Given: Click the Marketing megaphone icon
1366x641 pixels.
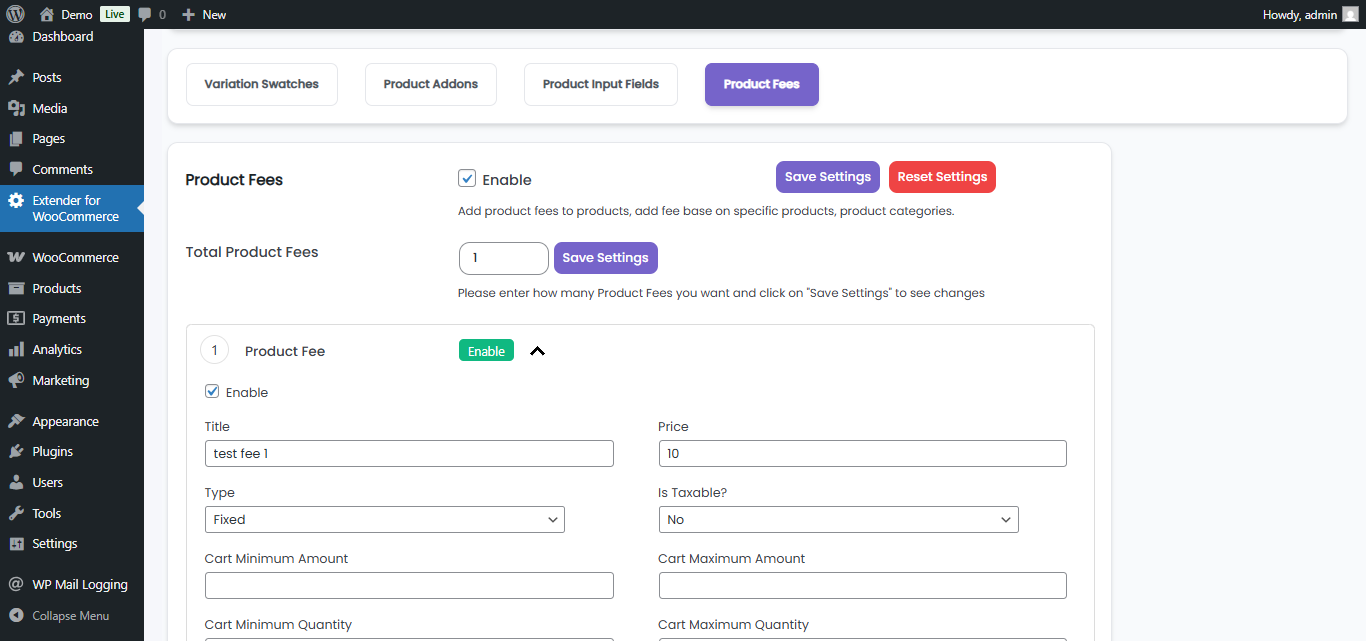Looking at the screenshot, I should point(16,380).
